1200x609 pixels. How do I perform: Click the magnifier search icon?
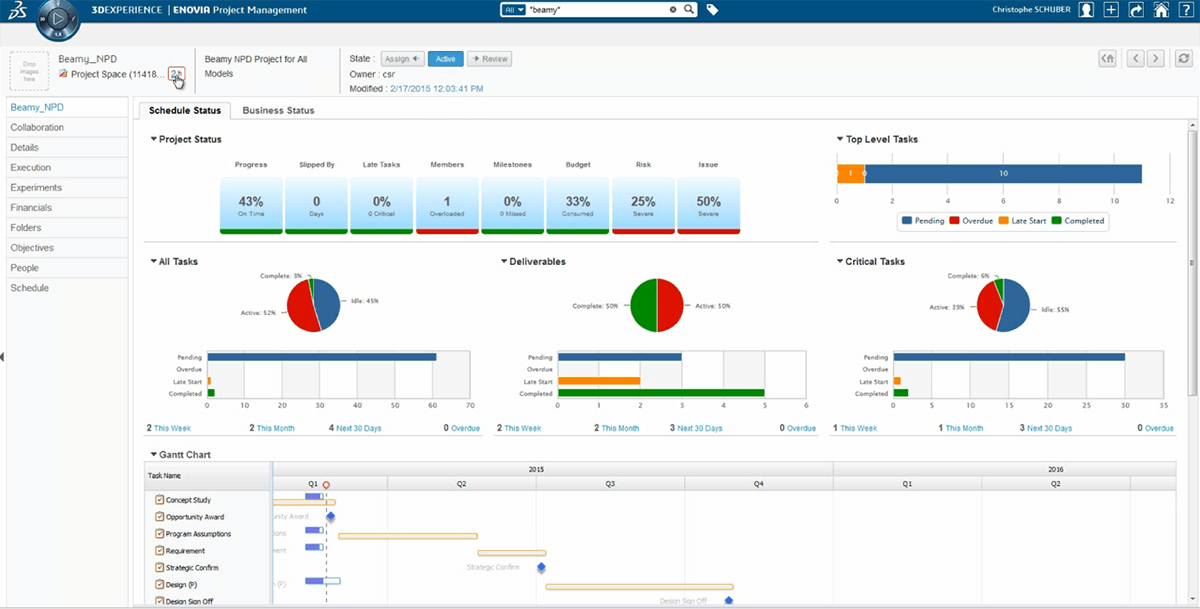point(689,9)
